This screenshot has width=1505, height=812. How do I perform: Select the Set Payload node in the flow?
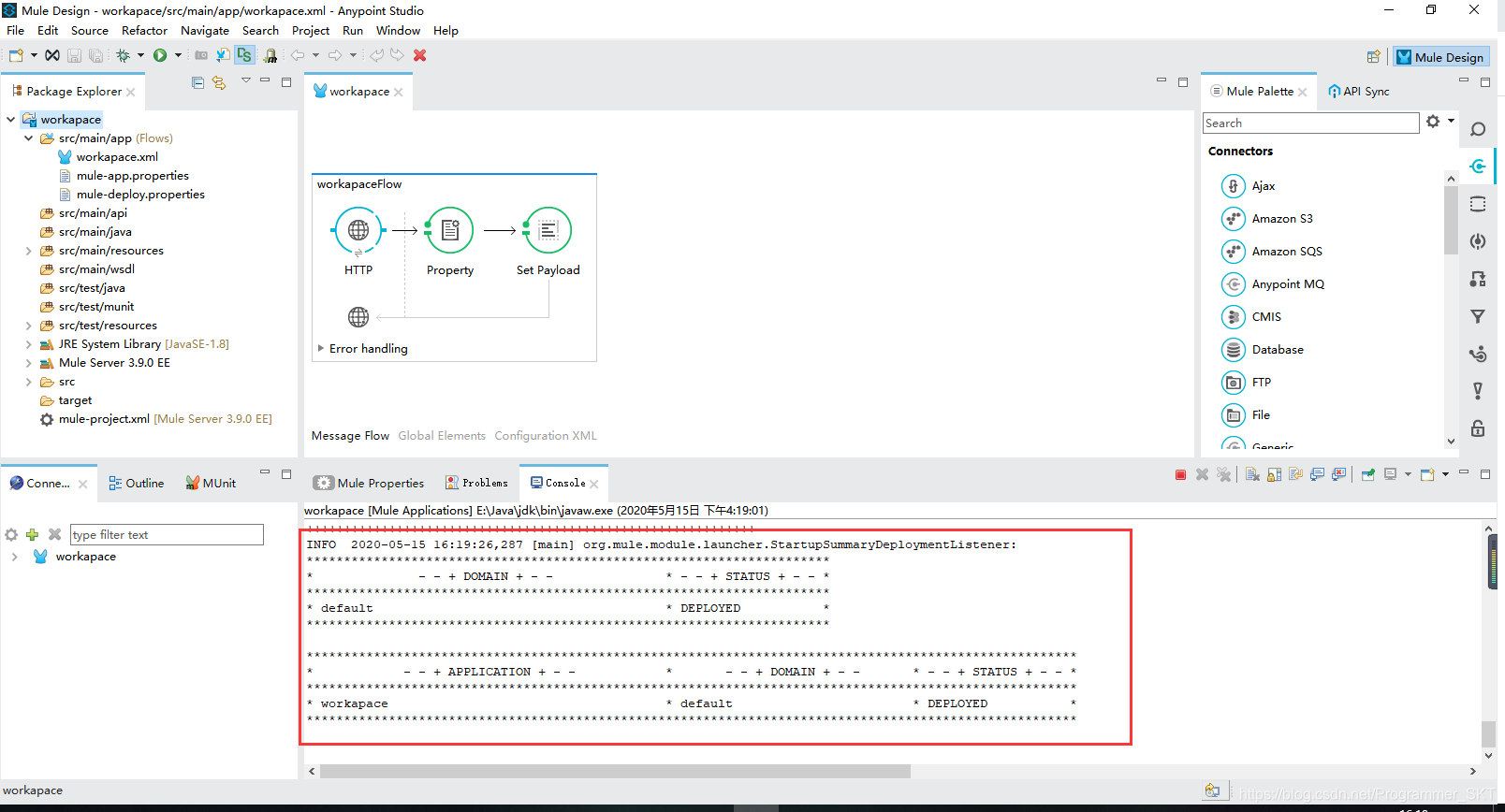point(548,230)
